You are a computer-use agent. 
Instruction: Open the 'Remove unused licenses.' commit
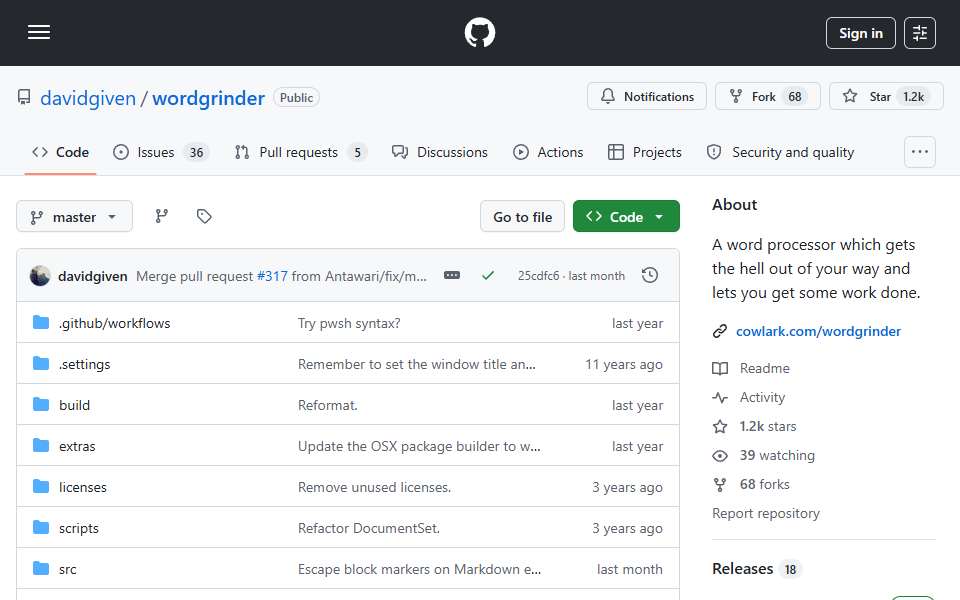[374, 487]
